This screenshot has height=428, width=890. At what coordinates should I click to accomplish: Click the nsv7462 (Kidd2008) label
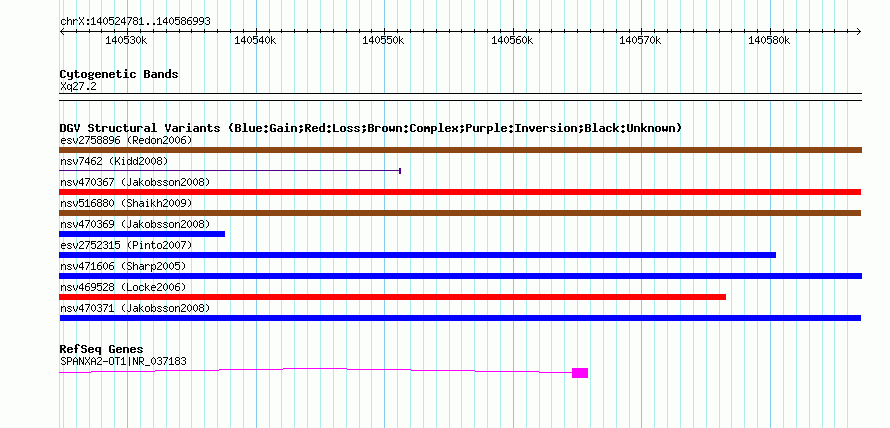114,161
